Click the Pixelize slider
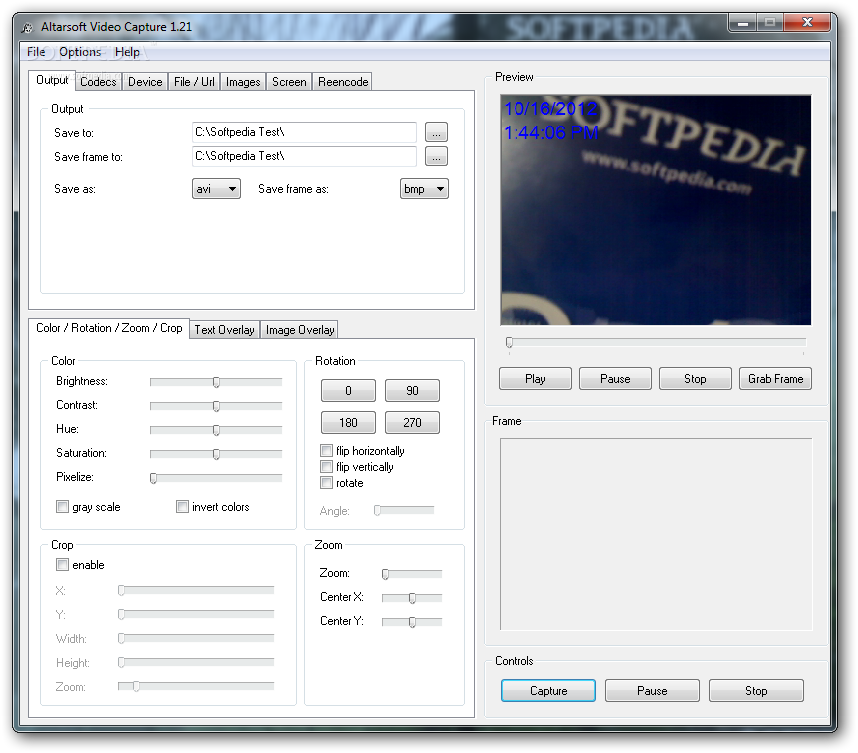Viewport: 858px width, 753px height. 216,478
